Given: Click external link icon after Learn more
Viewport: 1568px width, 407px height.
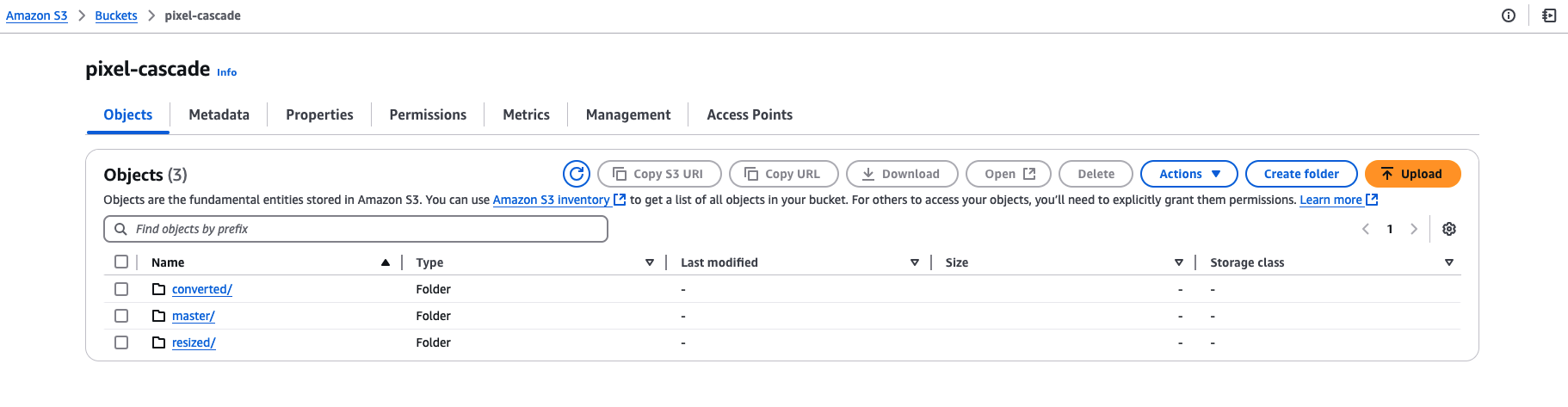Looking at the screenshot, I should pyautogui.click(x=1372, y=200).
